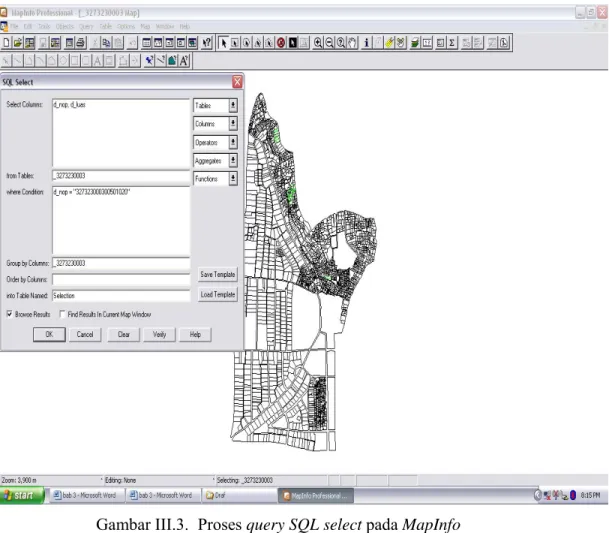Image resolution: width=609 pixels, height=533 pixels.
Task: Choose the Select arrow tool
Action: click(223, 42)
